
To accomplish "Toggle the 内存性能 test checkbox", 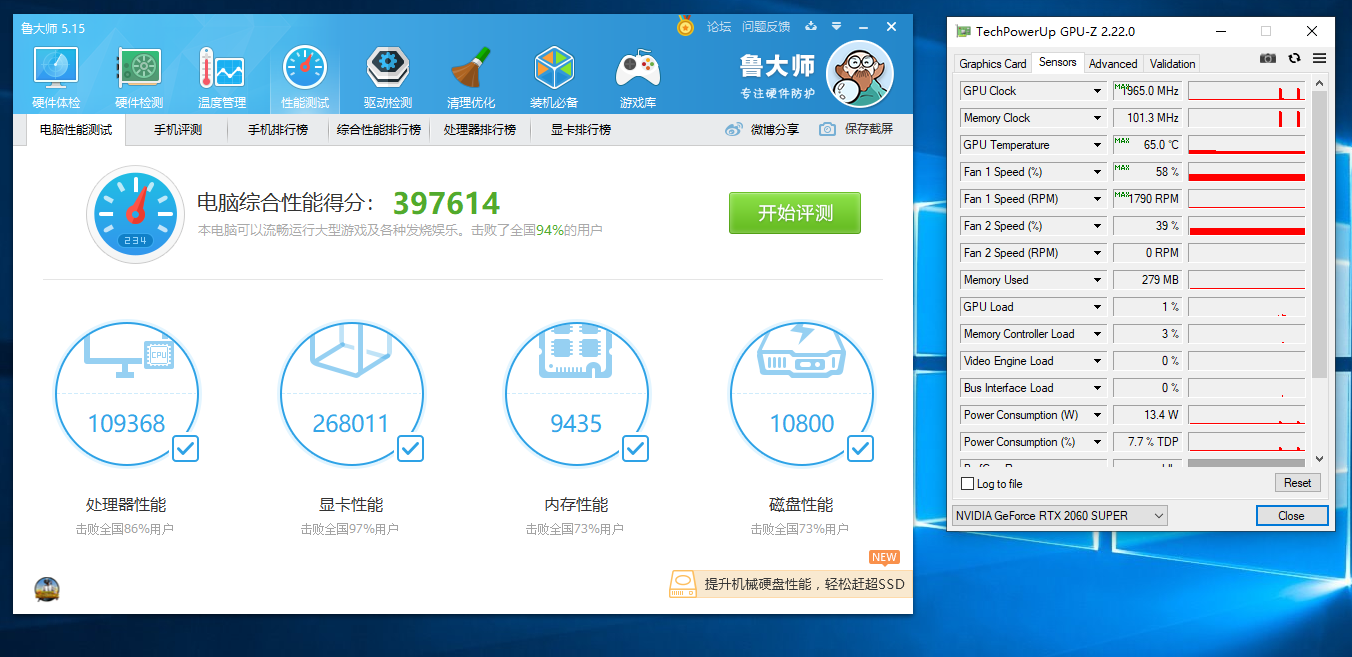I will (635, 448).
